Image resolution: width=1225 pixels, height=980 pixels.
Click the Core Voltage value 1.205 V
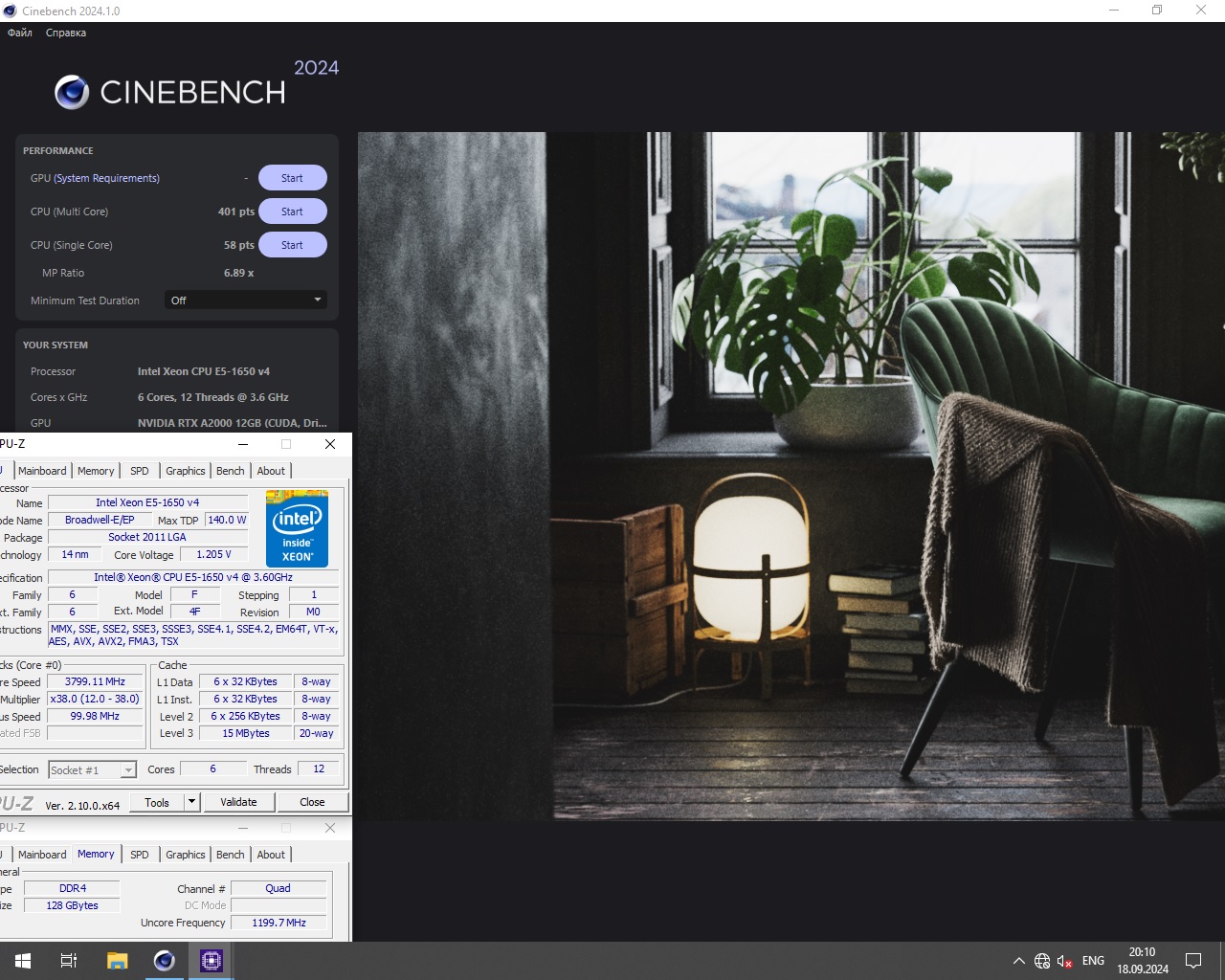pyautogui.click(x=213, y=554)
